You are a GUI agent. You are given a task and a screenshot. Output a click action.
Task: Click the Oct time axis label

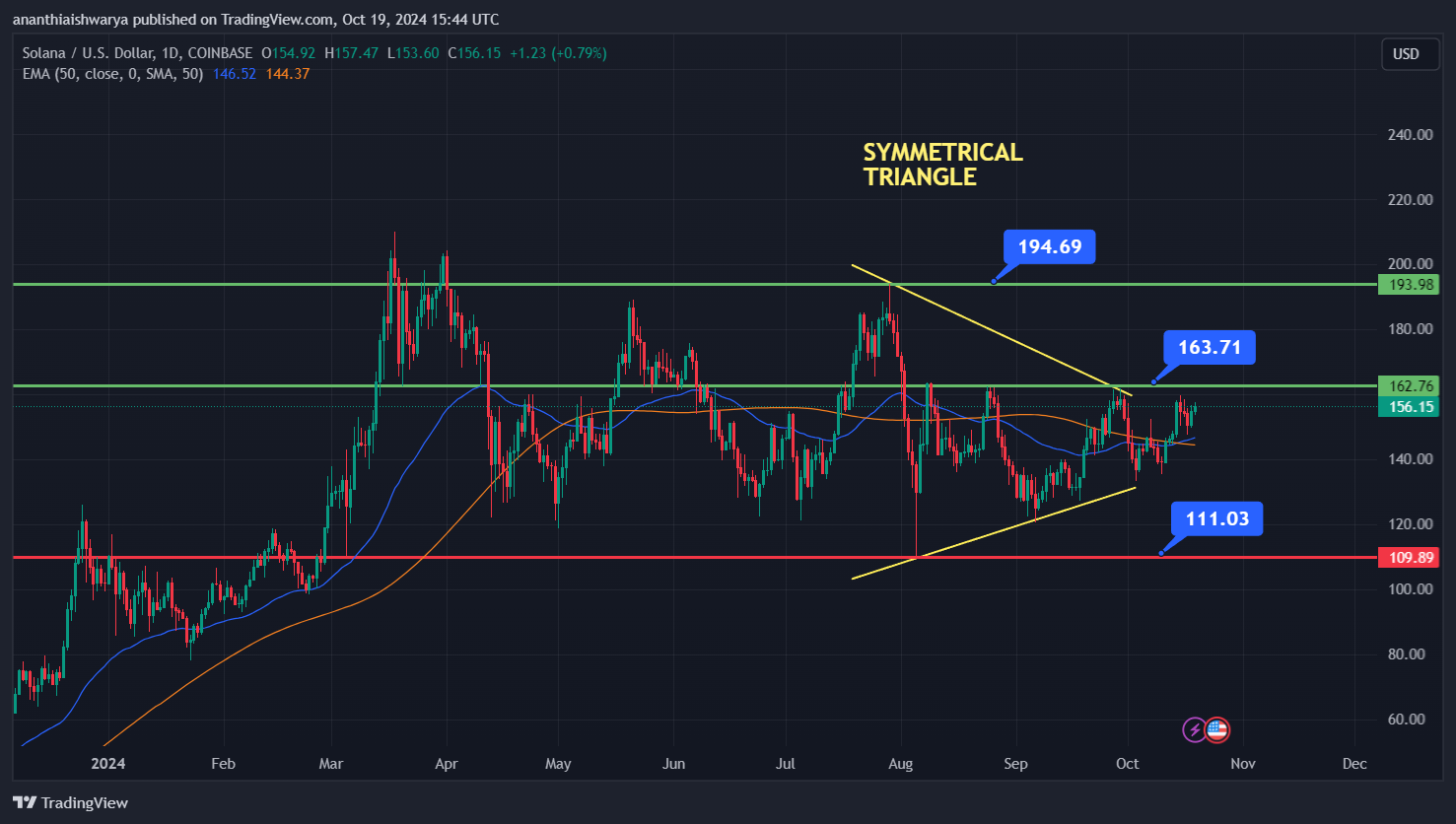point(1127,764)
